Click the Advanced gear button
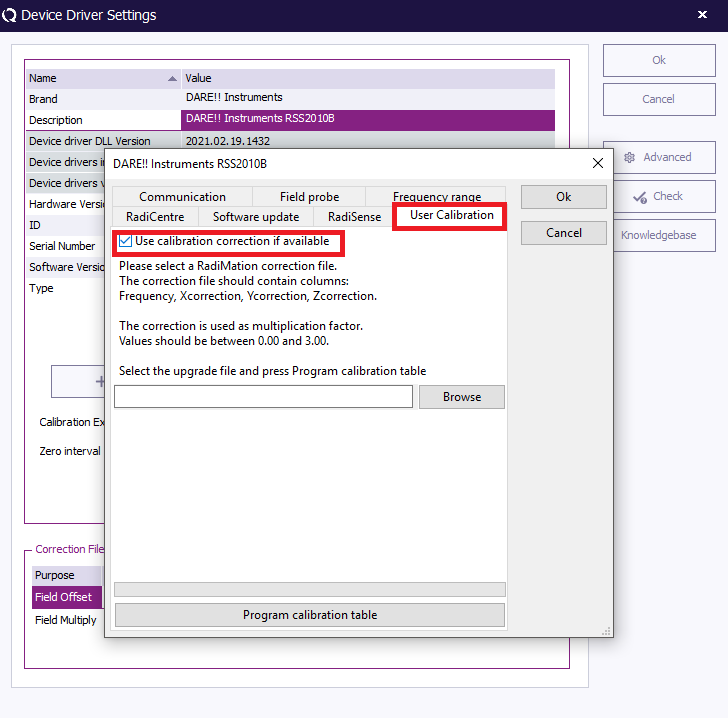This screenshot has width=728, height=718. [x=658, y=157]
